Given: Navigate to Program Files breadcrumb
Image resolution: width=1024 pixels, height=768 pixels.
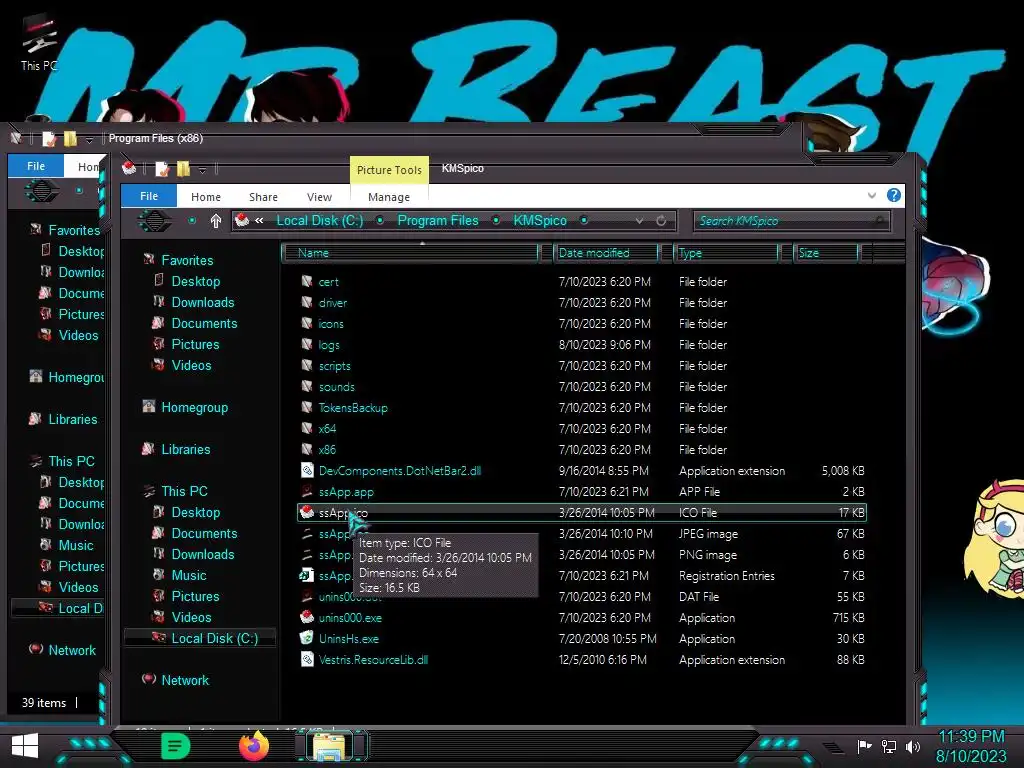Looking at the screenshot, I should [x=438, y=221].
